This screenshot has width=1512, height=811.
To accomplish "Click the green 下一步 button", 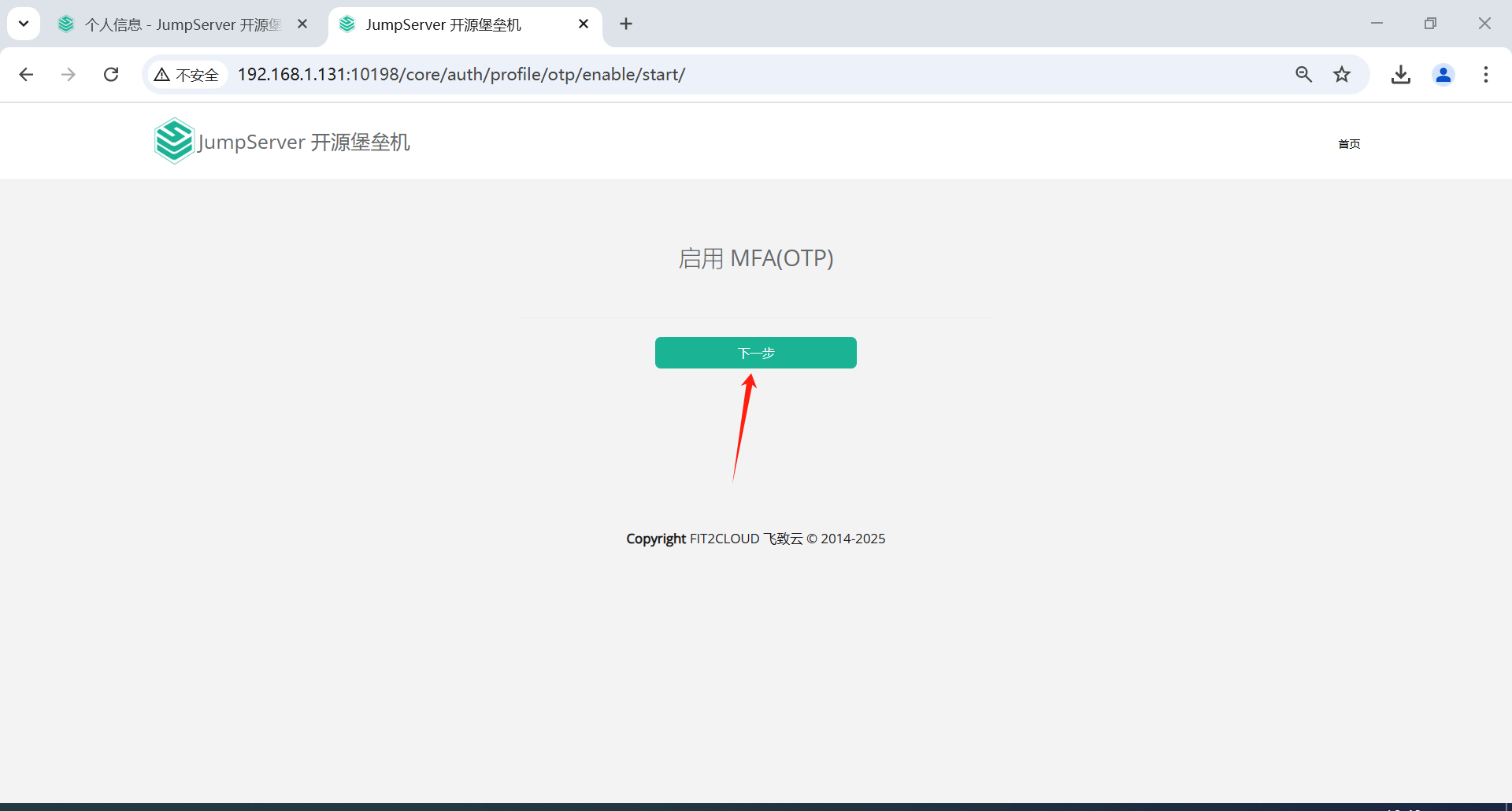I will 756,353.
